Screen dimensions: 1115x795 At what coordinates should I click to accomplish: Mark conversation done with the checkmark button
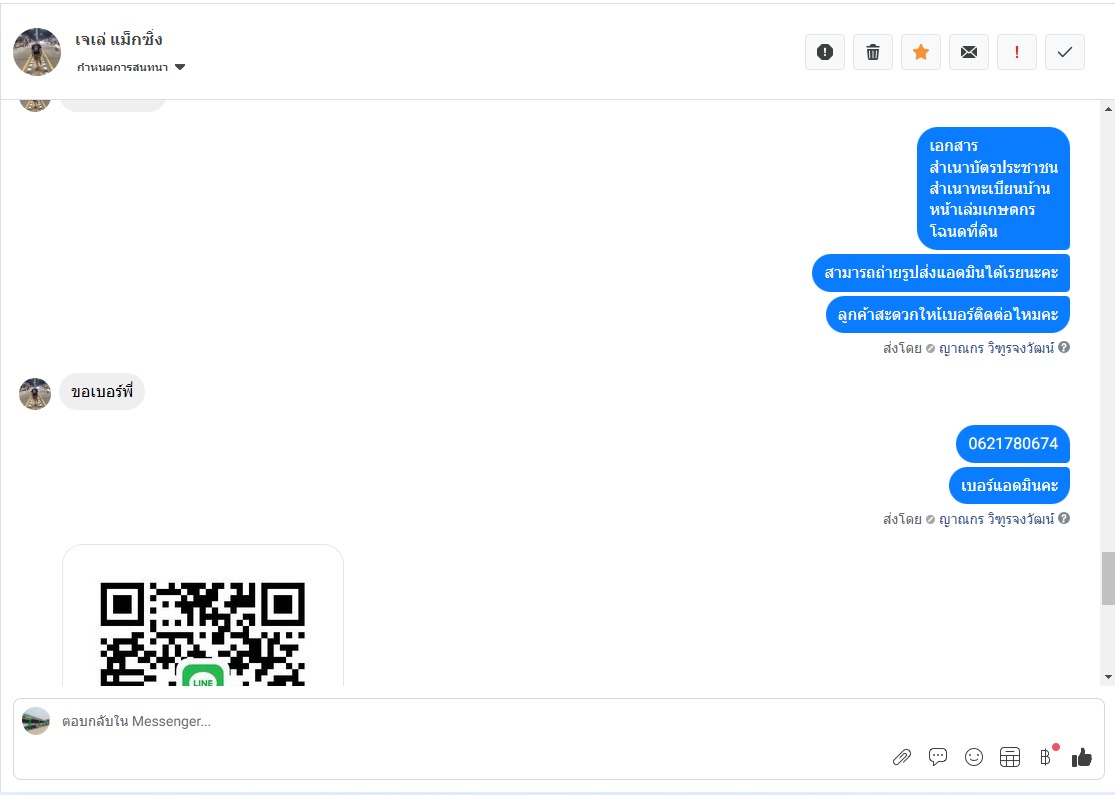[x=1065, y=52]
